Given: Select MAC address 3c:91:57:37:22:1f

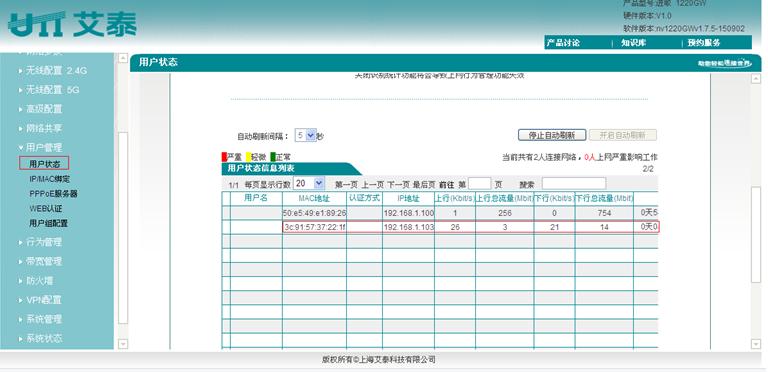Looking at the screenshot, I should (x=315, y=227).
